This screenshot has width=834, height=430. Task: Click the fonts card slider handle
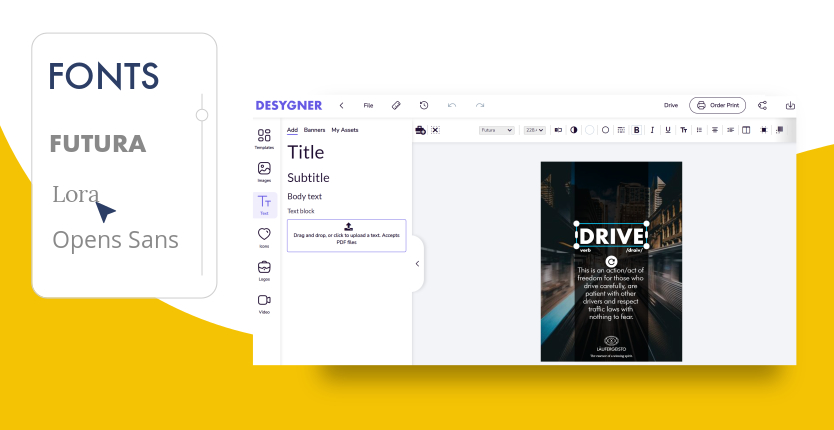[202, 115]
